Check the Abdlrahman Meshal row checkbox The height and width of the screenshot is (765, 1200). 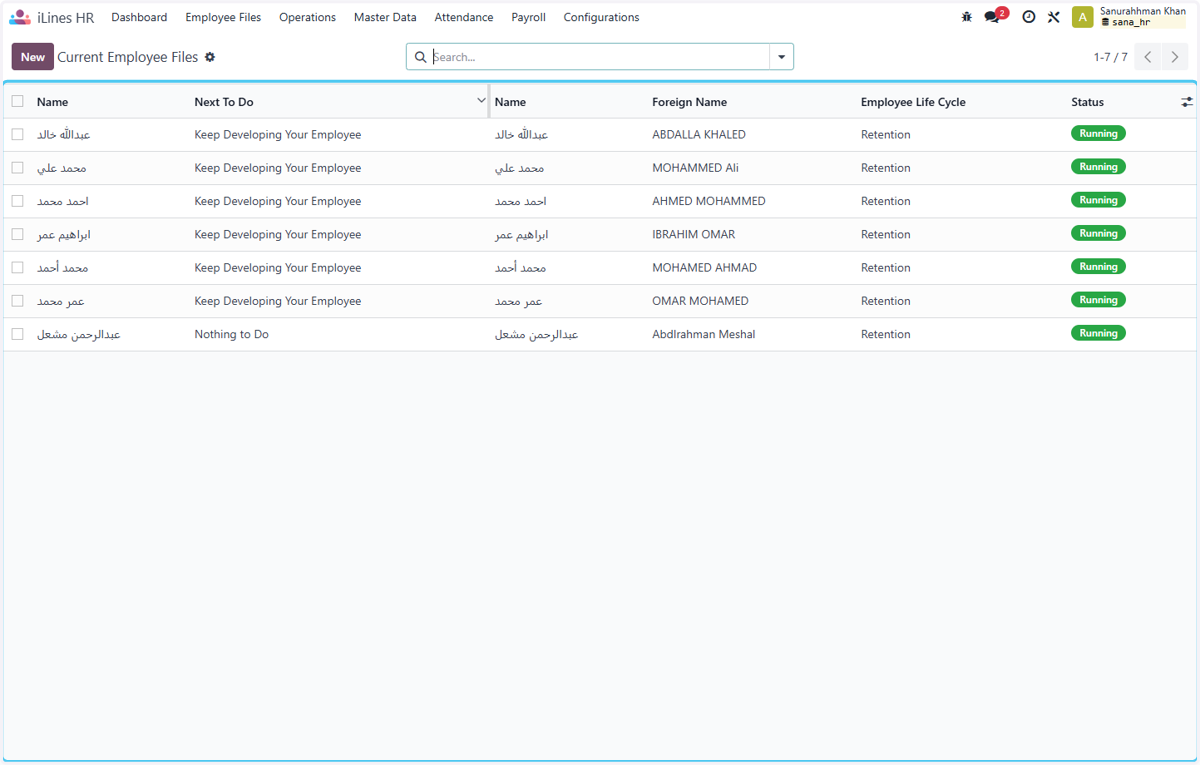pyautogui.click(x=17, y=334)
